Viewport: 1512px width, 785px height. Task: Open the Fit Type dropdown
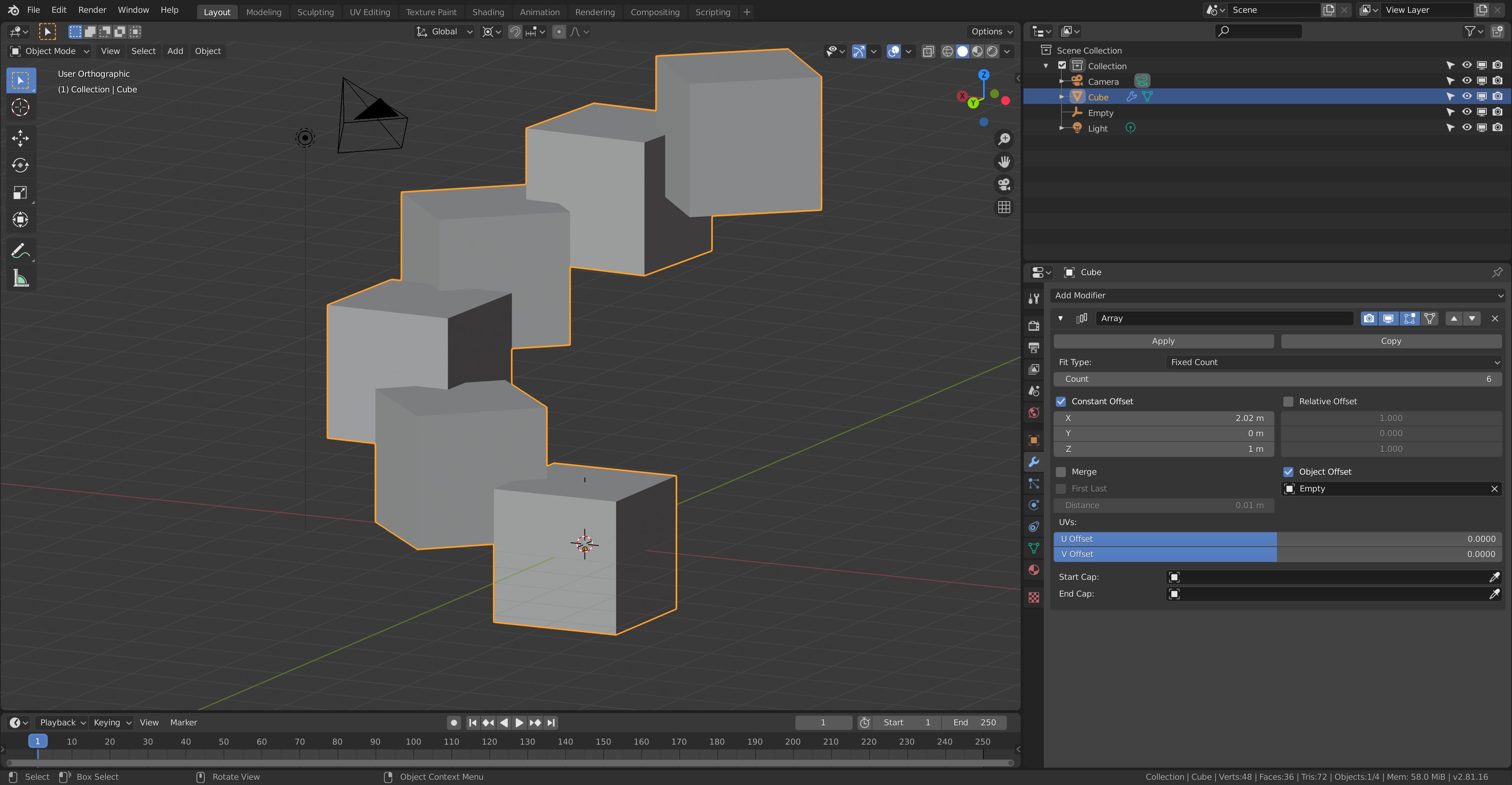click(1333, 362)
